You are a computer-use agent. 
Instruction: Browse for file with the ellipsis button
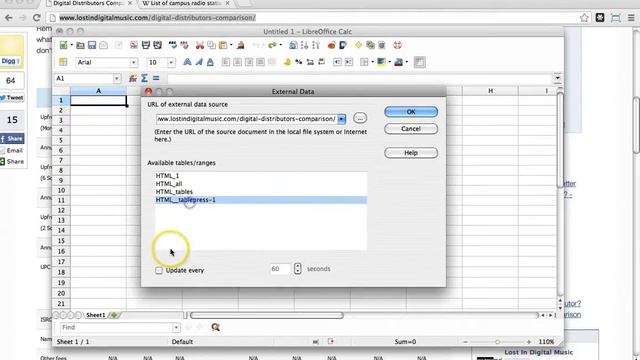click(x=360, y=118)
